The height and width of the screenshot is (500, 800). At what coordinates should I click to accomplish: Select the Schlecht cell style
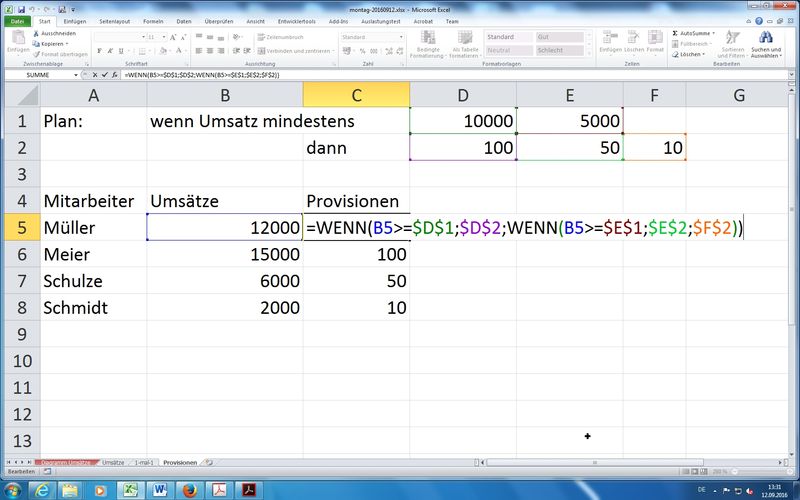click(556, 49)
